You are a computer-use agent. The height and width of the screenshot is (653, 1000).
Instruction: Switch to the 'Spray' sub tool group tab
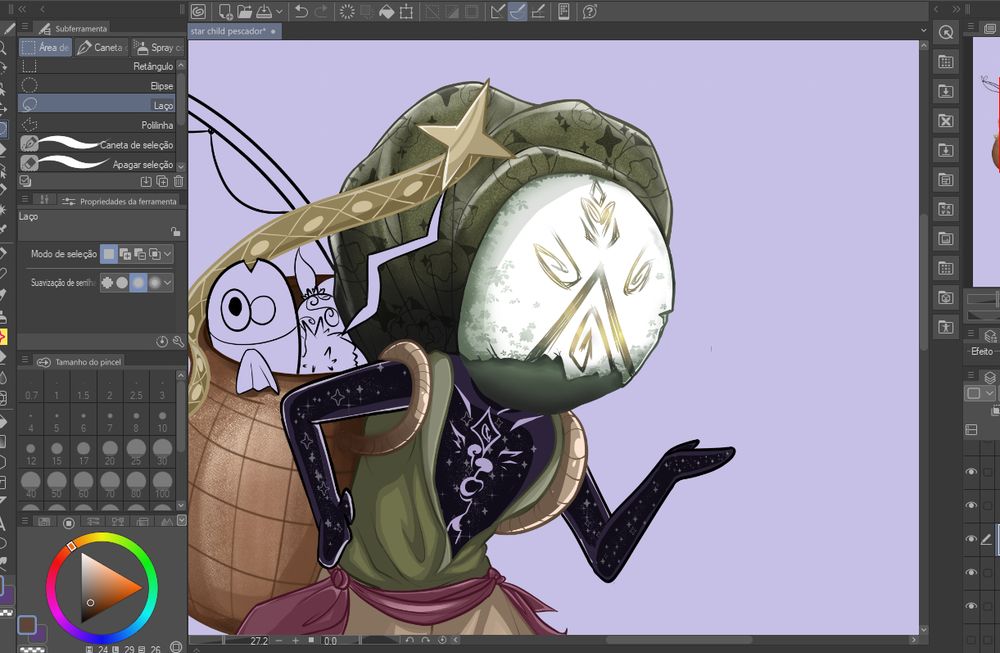(x=158, y=47)
